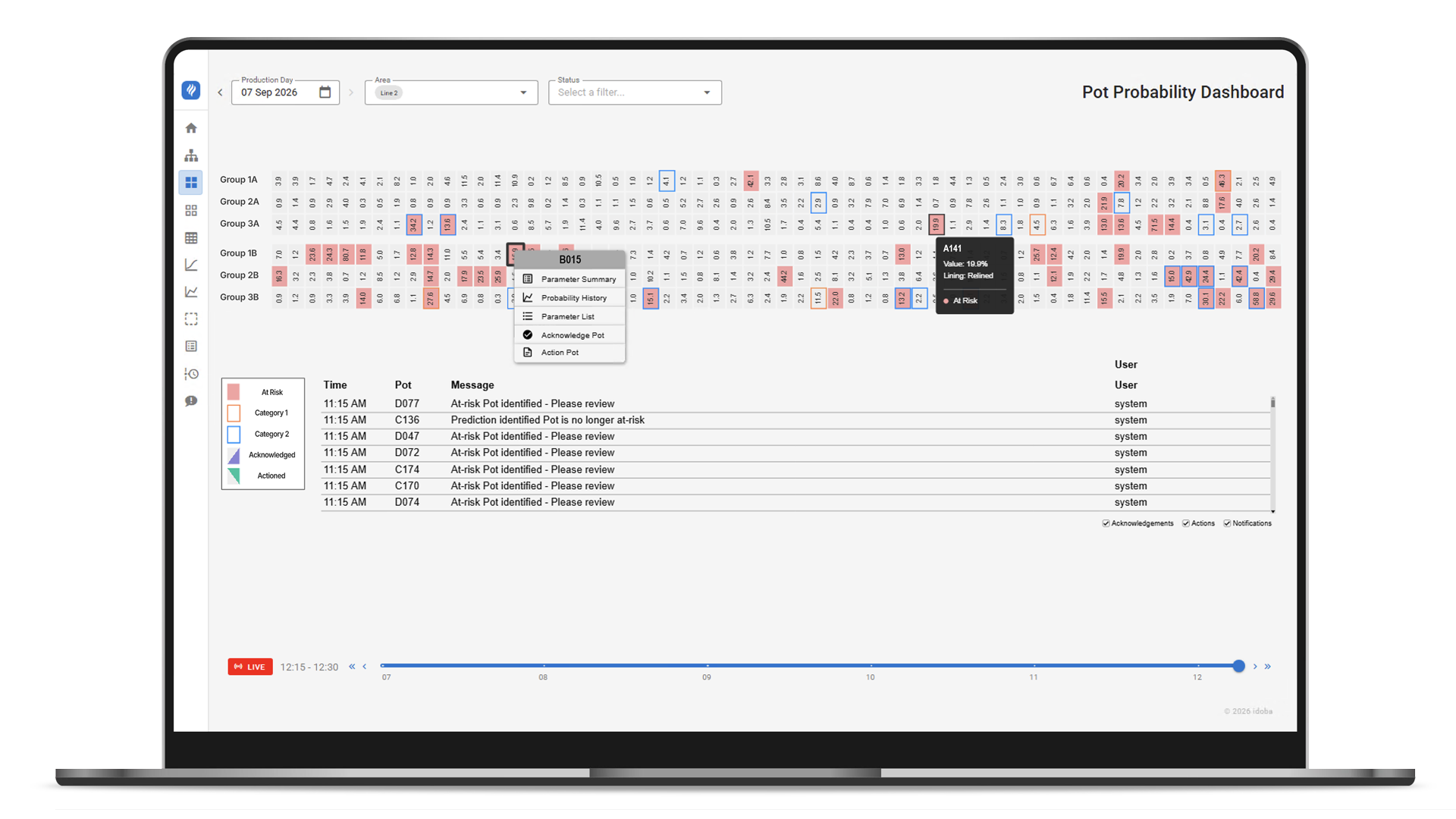The width and height of the screenshot is (1456, 819).
Task: Click the Category 2 legend swatch
Action: [234, 435]
